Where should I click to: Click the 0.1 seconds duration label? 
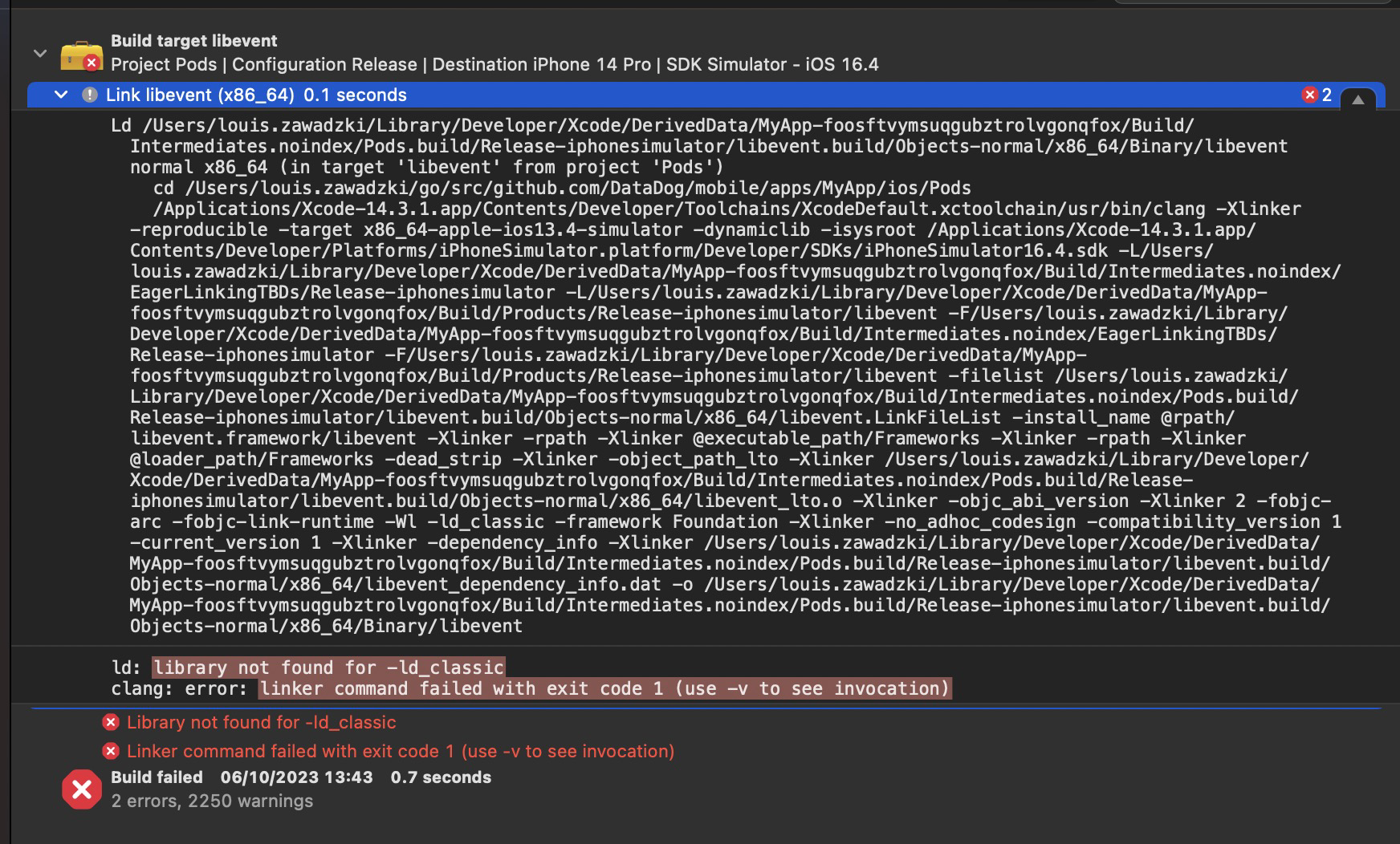(354, 95)
